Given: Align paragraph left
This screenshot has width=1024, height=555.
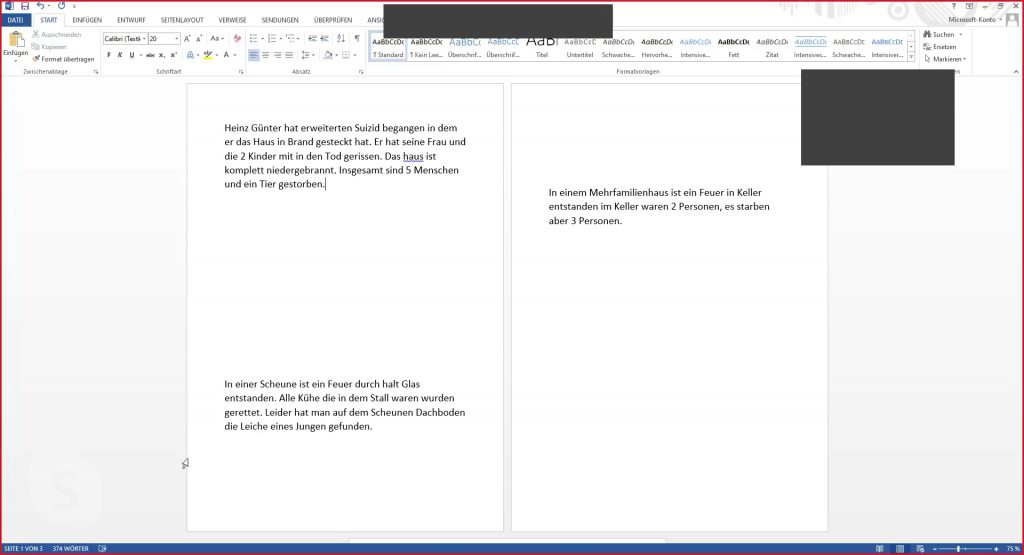Looking at the screenshot, I should pos(253,56).
